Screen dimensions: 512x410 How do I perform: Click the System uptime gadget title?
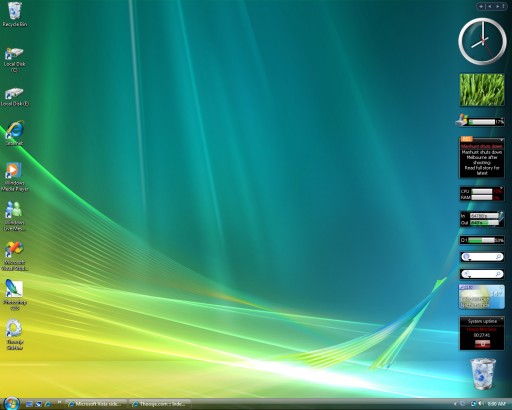[x=482, y=321]
